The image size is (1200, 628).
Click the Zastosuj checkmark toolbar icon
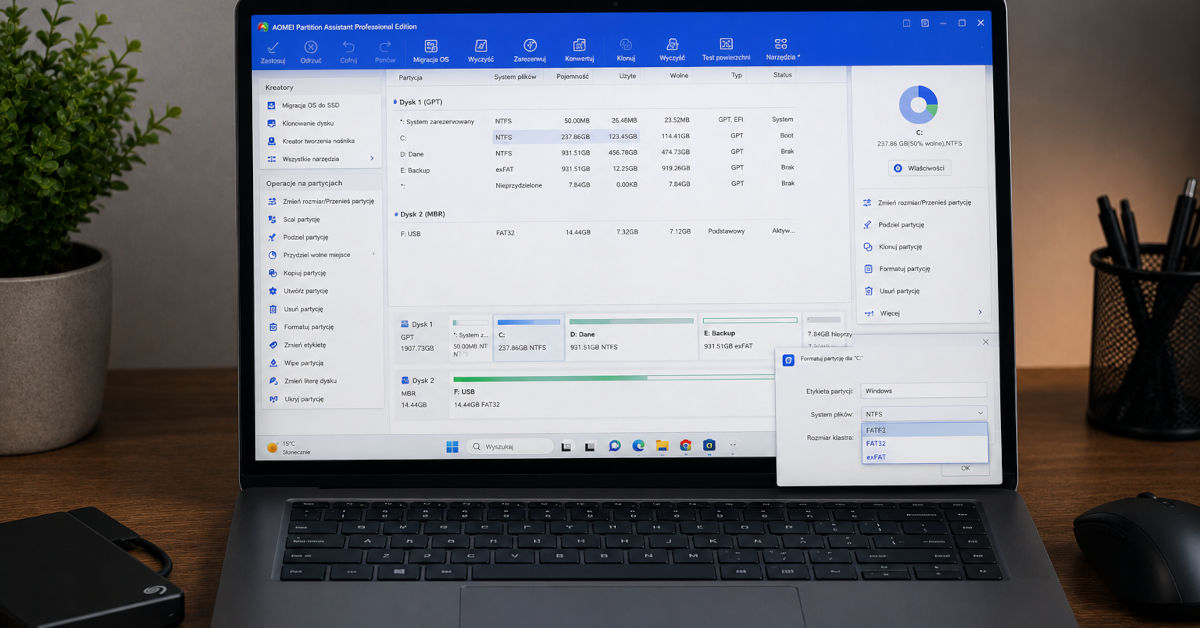tap(273, 46)
